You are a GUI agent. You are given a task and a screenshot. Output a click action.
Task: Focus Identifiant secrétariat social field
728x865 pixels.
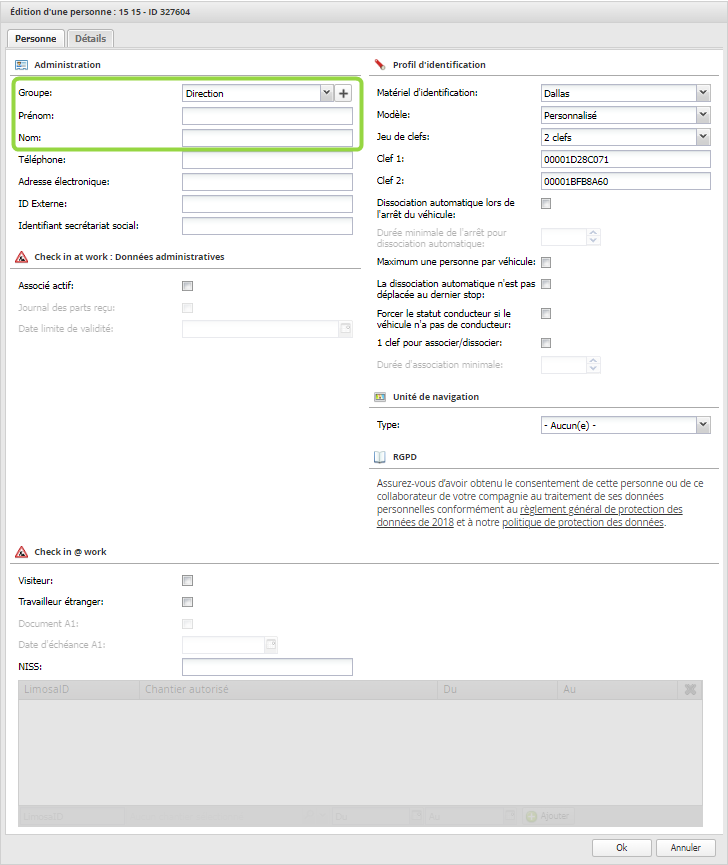point(267,226)
